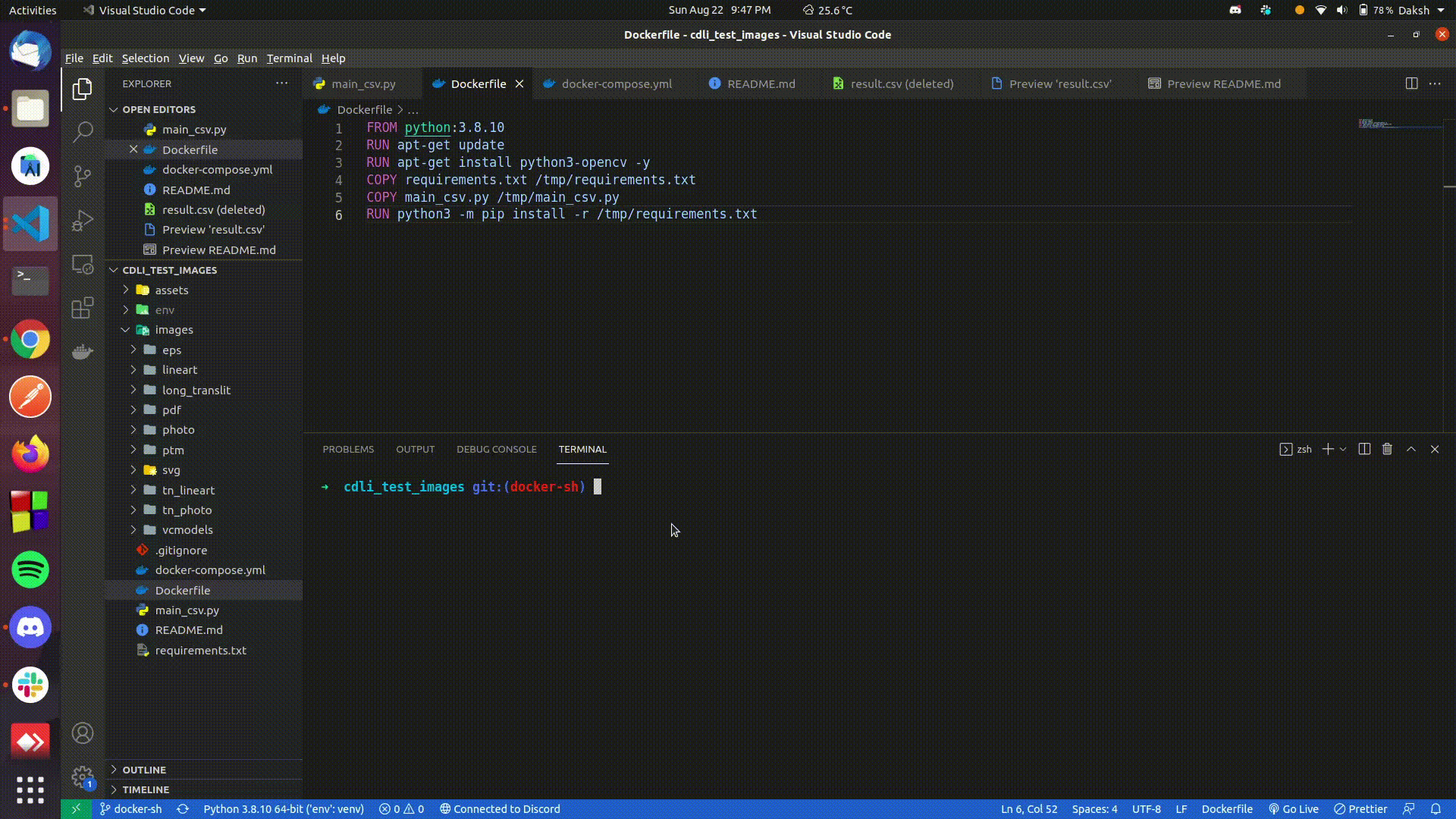Open Source Control view icon
Screen dimensions: 1456x819
tap(83, 176)
